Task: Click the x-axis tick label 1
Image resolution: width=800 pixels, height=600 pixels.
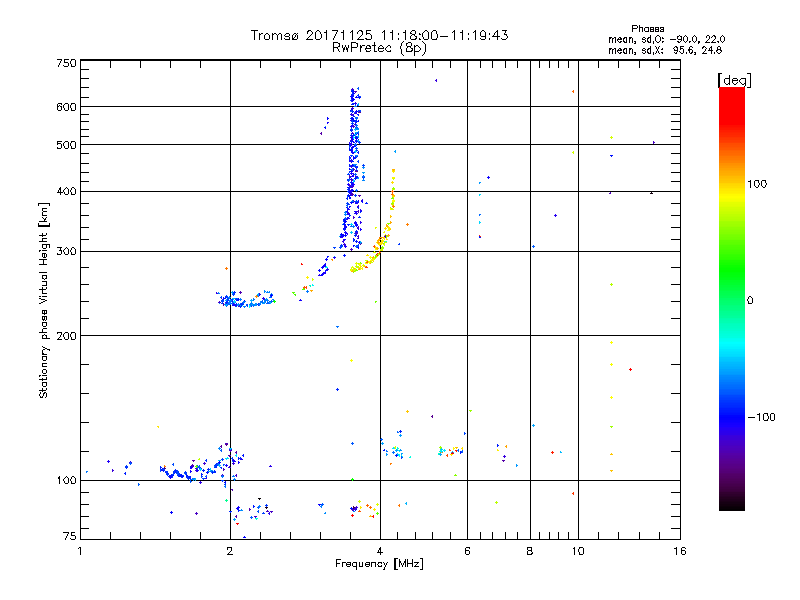Action: 80,551
